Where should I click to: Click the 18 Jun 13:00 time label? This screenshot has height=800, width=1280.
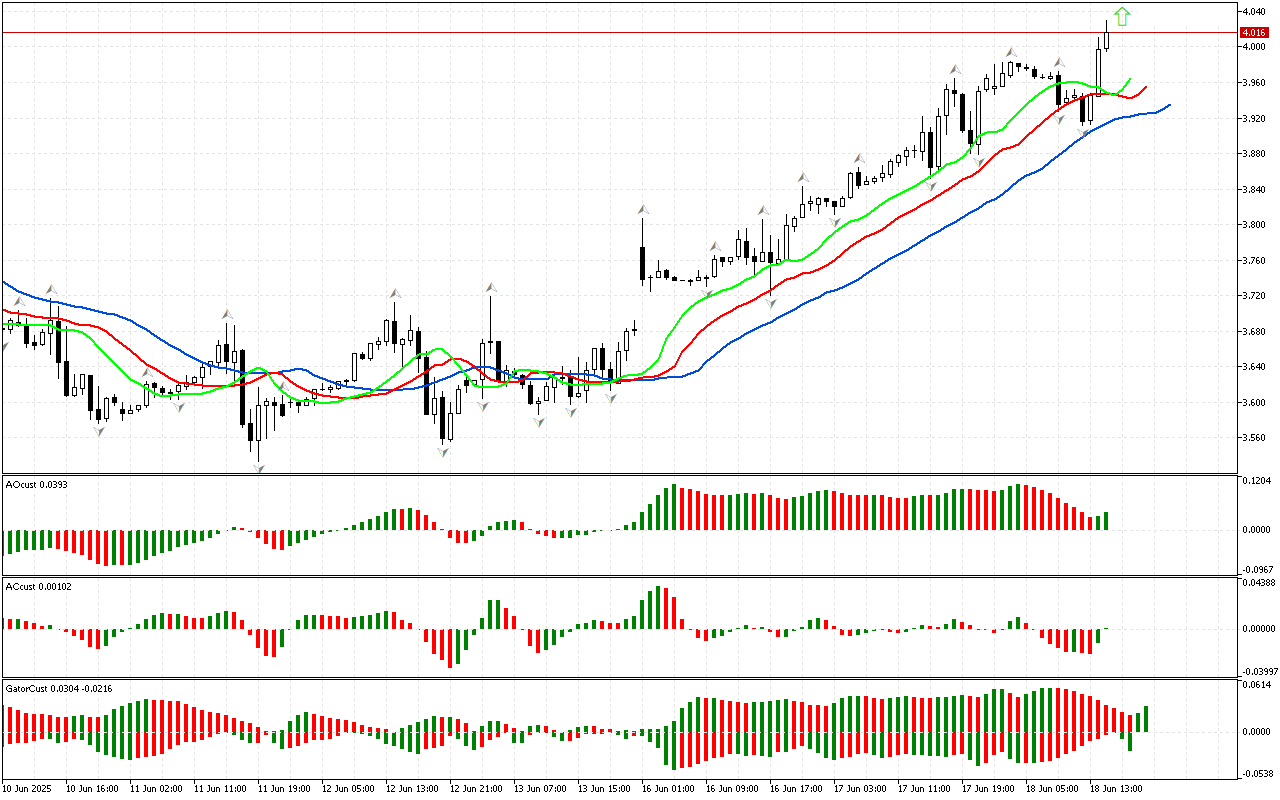point(1116,788)
